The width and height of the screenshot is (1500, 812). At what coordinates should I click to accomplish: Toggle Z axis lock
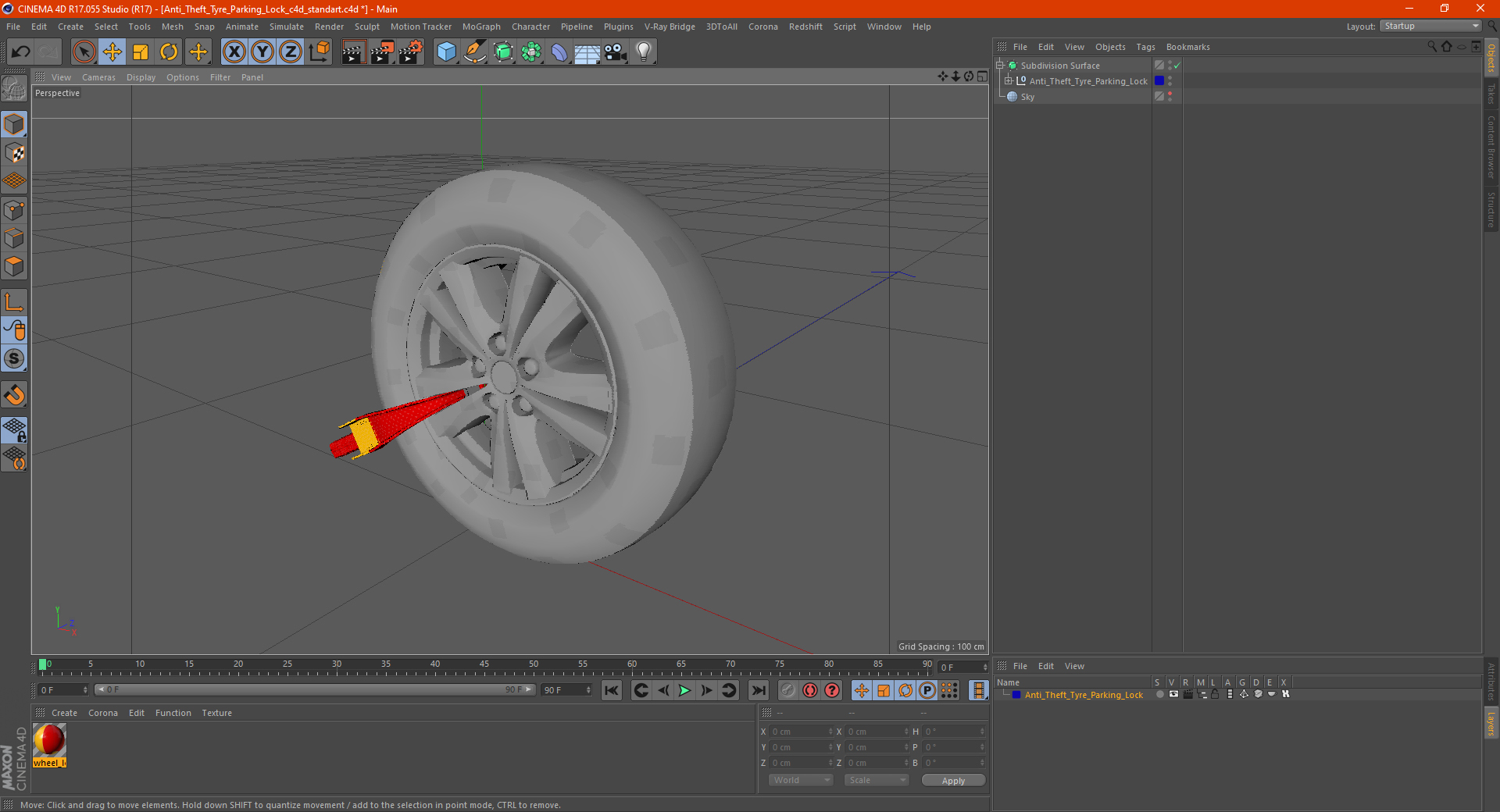coord(291,52)
